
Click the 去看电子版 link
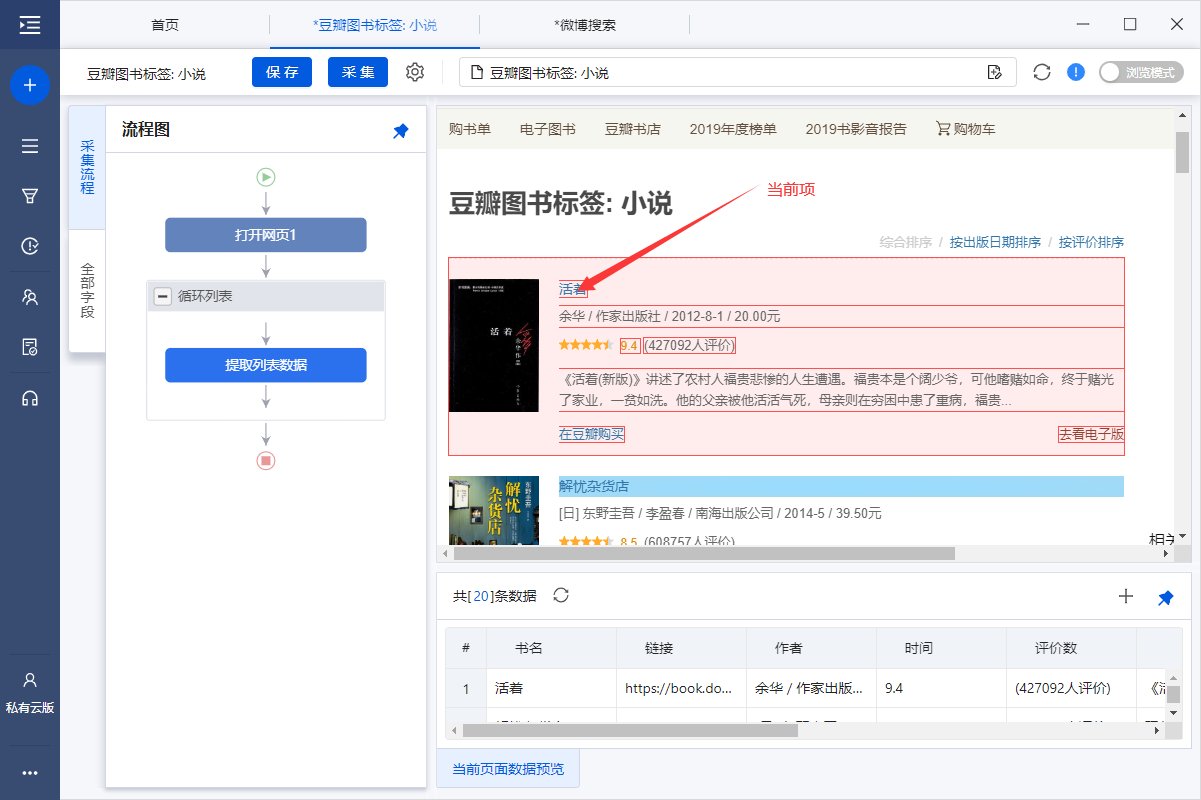(1091, 434)
